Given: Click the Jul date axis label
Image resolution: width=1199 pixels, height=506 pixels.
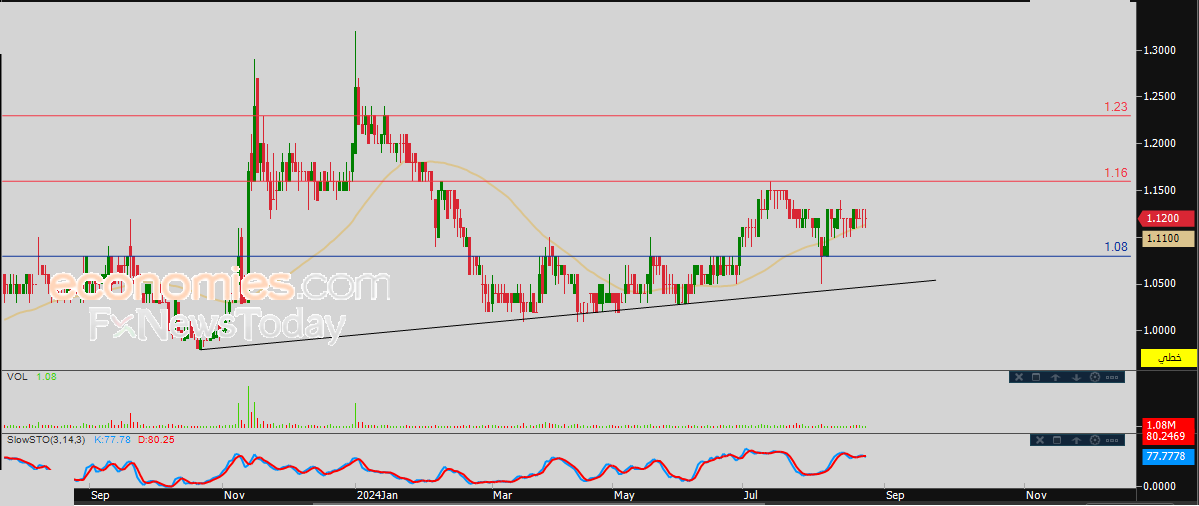Looking at the screenshot, I should [752, 495].
